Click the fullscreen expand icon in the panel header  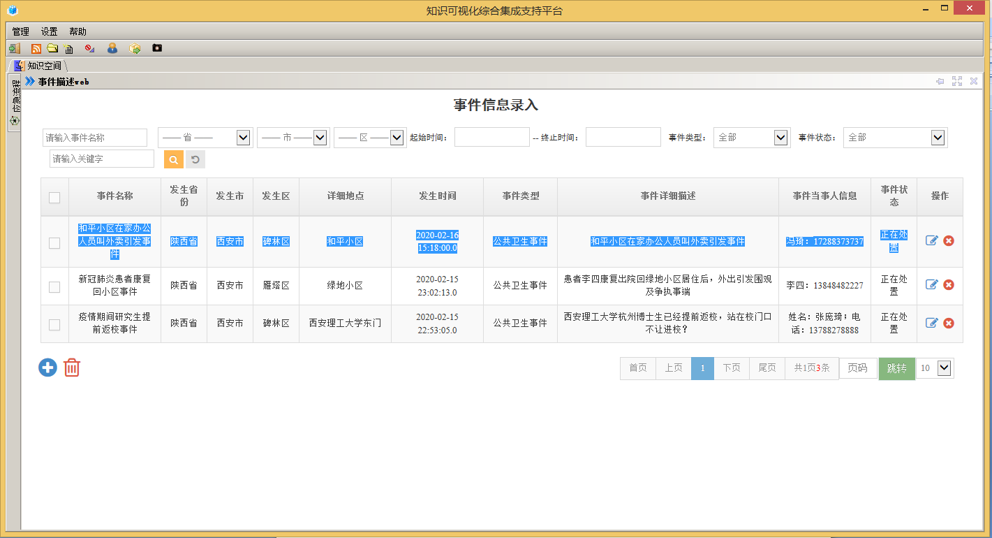tap(957, 81)
